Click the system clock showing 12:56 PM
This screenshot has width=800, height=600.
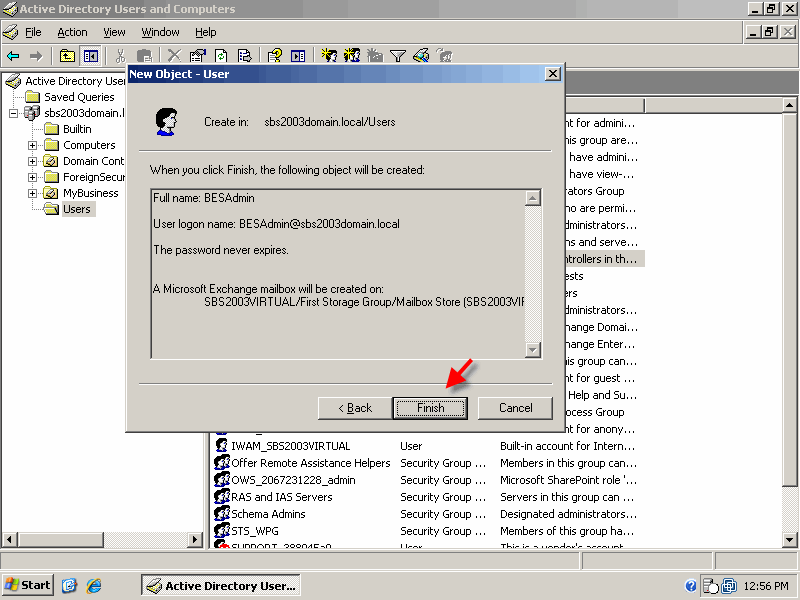pyautogui.click(x=766, y=586)
